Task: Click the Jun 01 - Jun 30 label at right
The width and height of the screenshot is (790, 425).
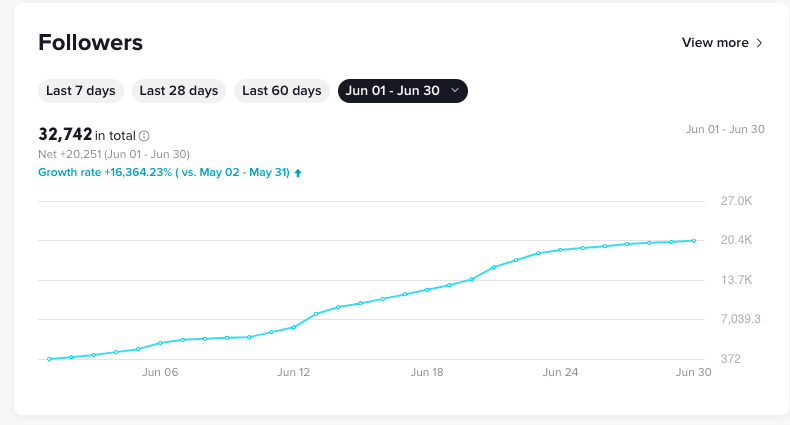Action: coord(725,129)
